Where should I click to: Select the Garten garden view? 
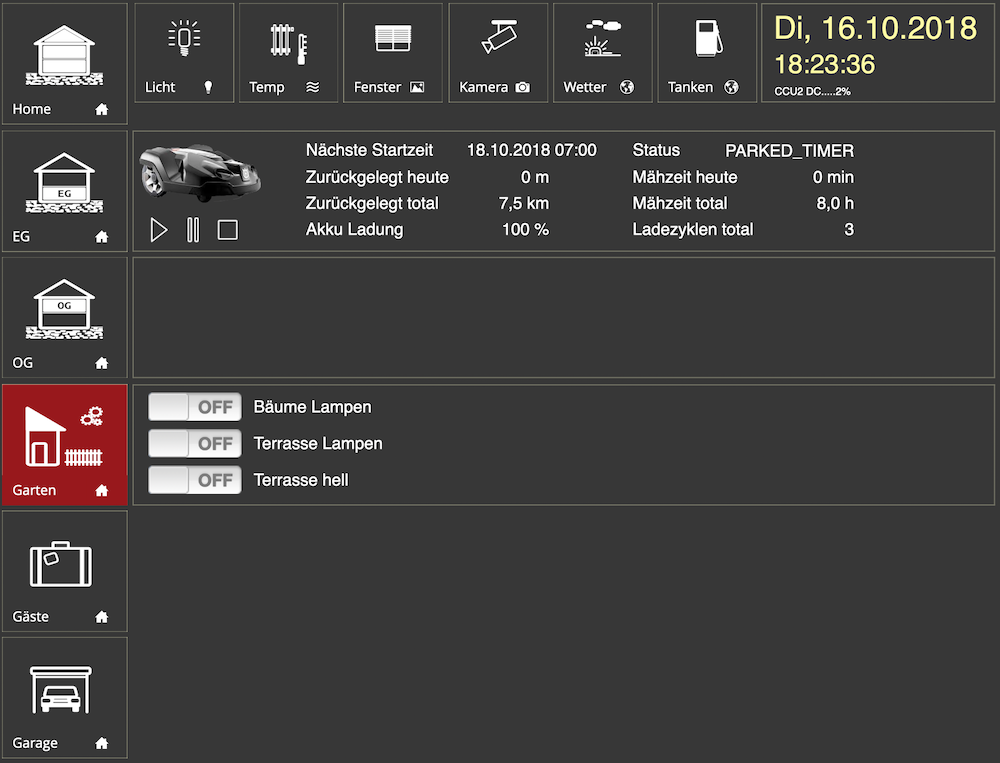pyautogui.click(x=65, y=444)
